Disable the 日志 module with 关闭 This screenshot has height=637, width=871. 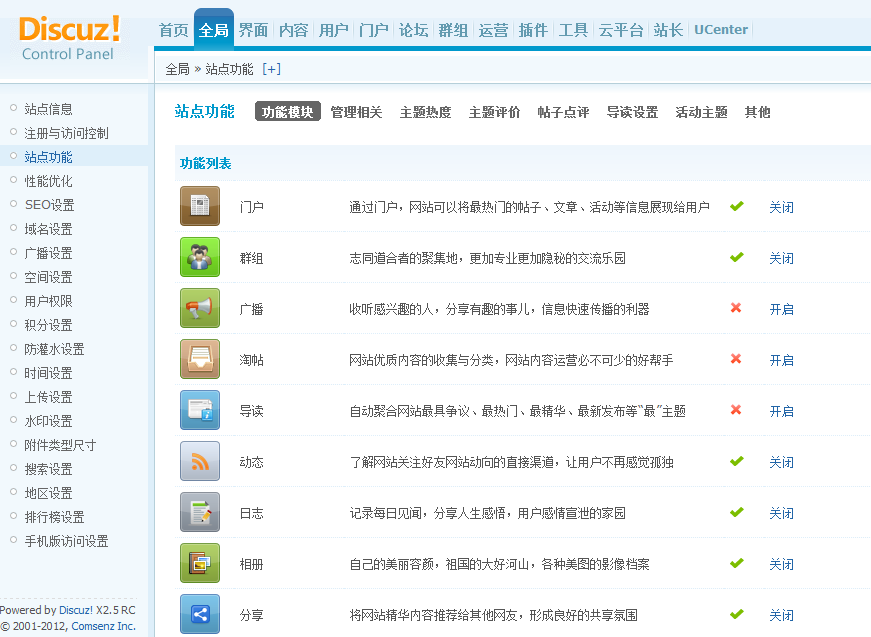pyautogui.click(x=782, y=513)
